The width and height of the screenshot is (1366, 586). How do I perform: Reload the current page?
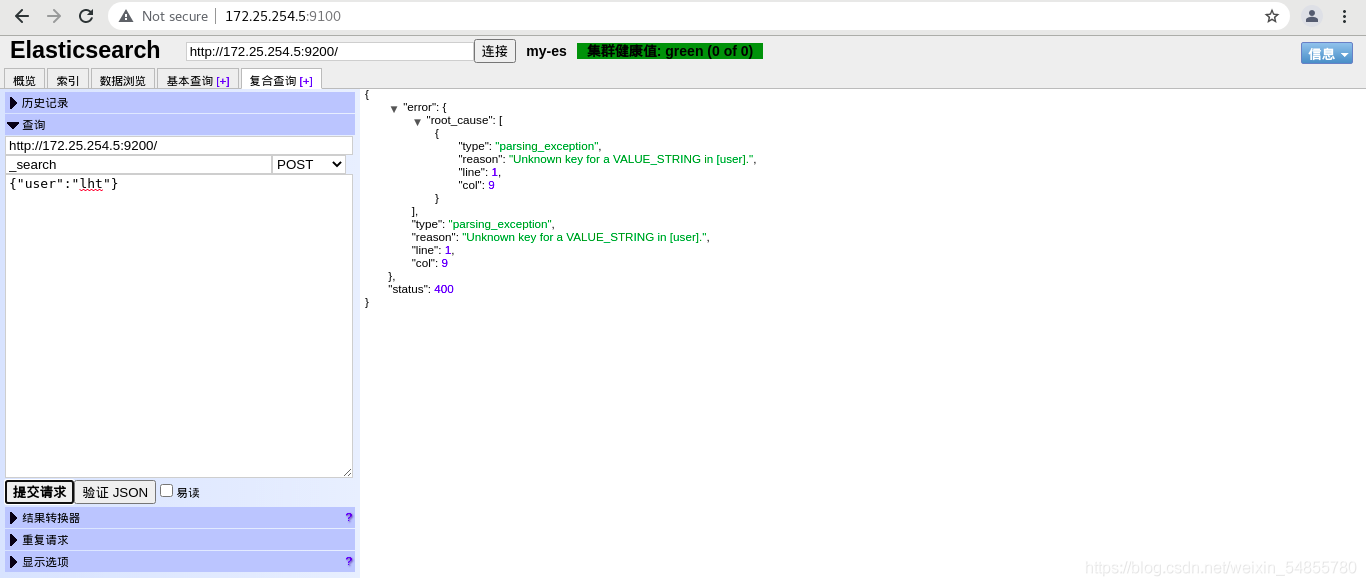(86, 16)
